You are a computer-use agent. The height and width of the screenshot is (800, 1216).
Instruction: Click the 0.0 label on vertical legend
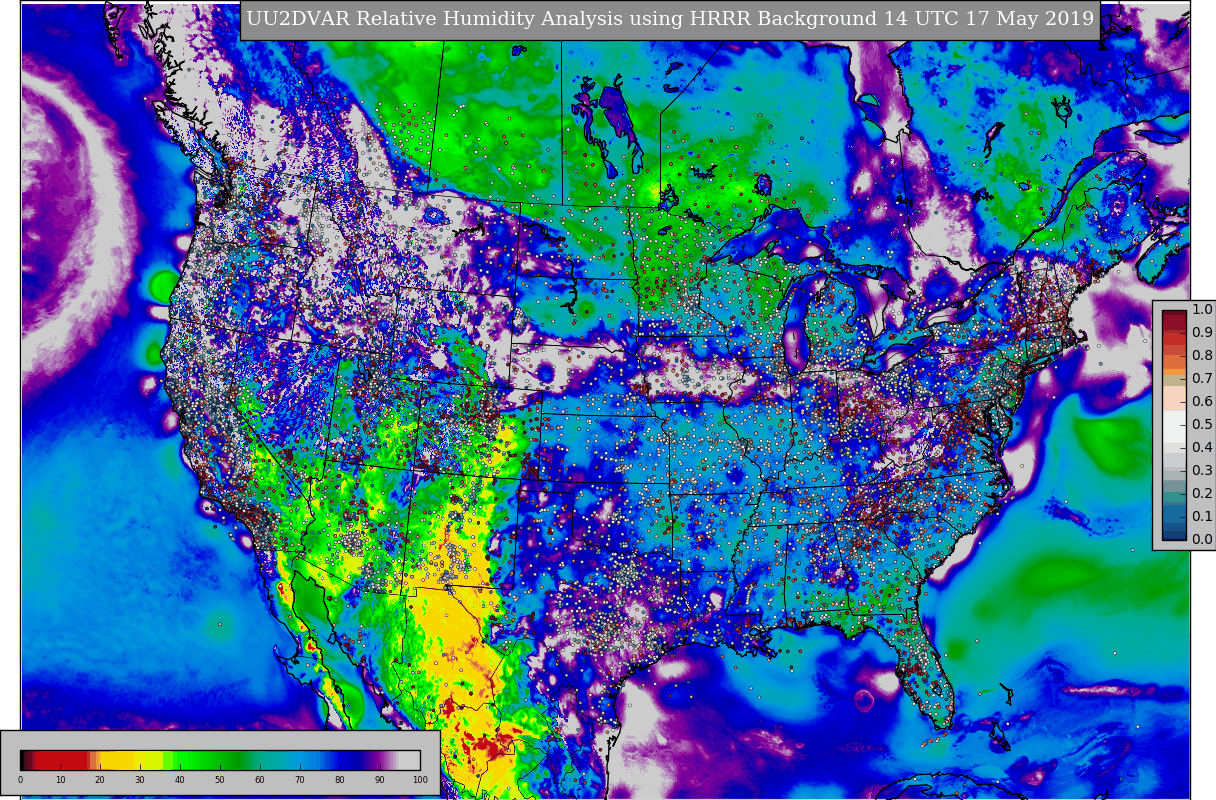[x=1202, y=539]
